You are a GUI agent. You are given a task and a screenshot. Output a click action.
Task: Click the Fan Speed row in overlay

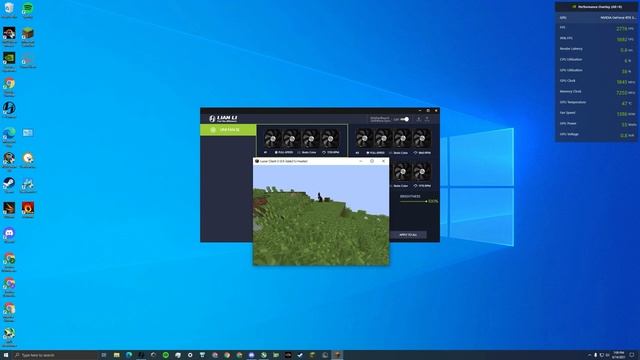[596, 113]
